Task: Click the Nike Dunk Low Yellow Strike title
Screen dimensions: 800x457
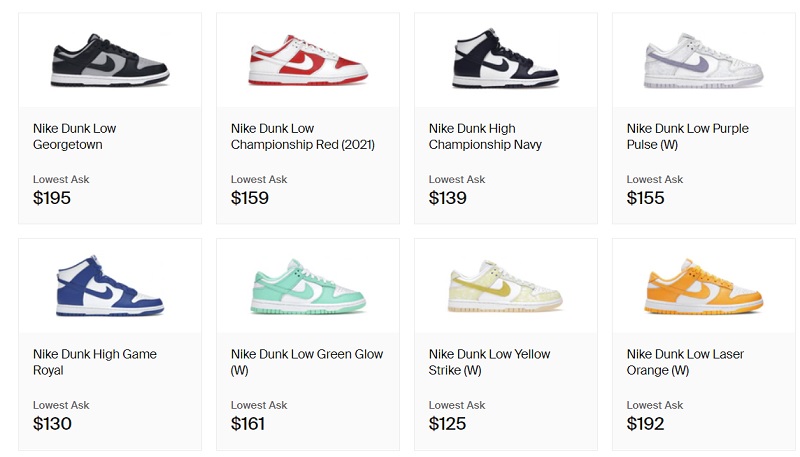Action: click(x=489, y=362)
